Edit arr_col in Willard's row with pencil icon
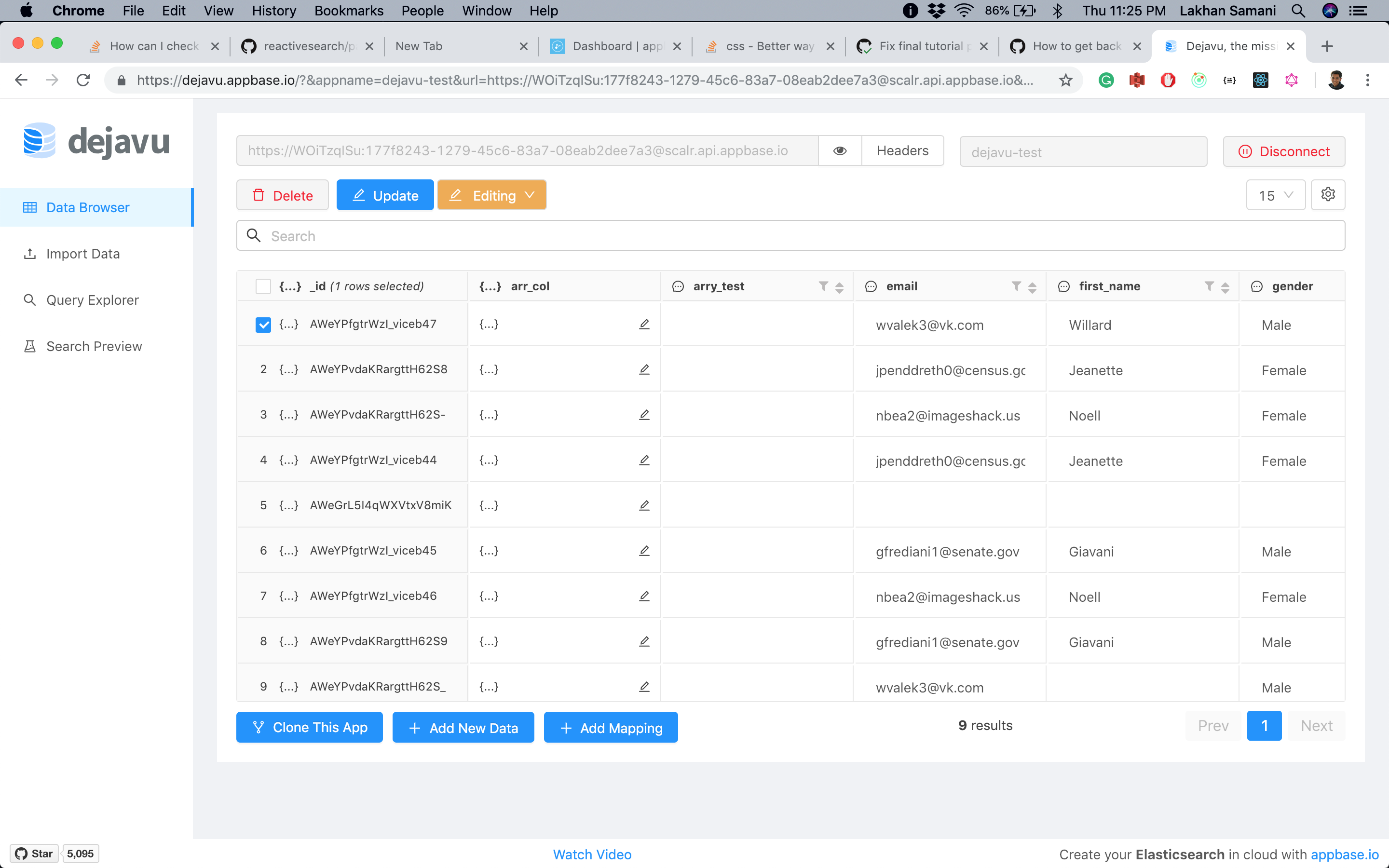 pos(644,324)
